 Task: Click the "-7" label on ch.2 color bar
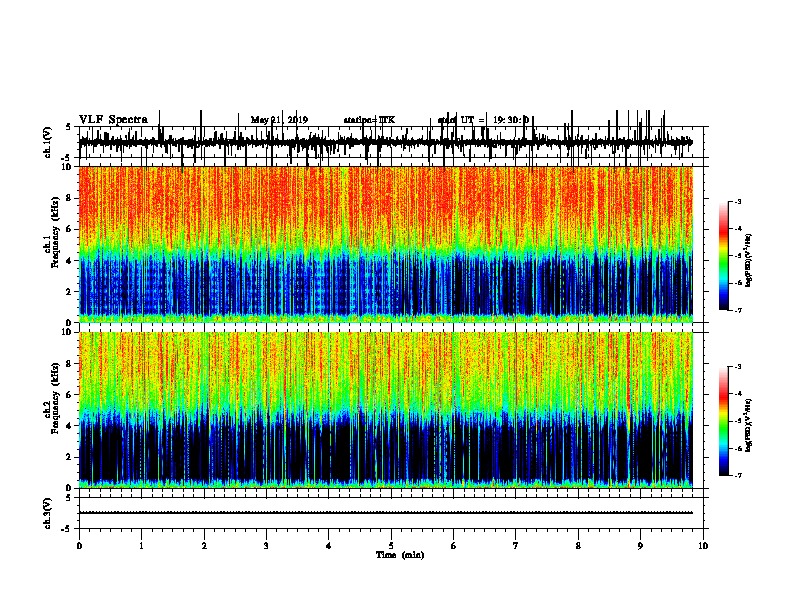[x=738, y=476]
